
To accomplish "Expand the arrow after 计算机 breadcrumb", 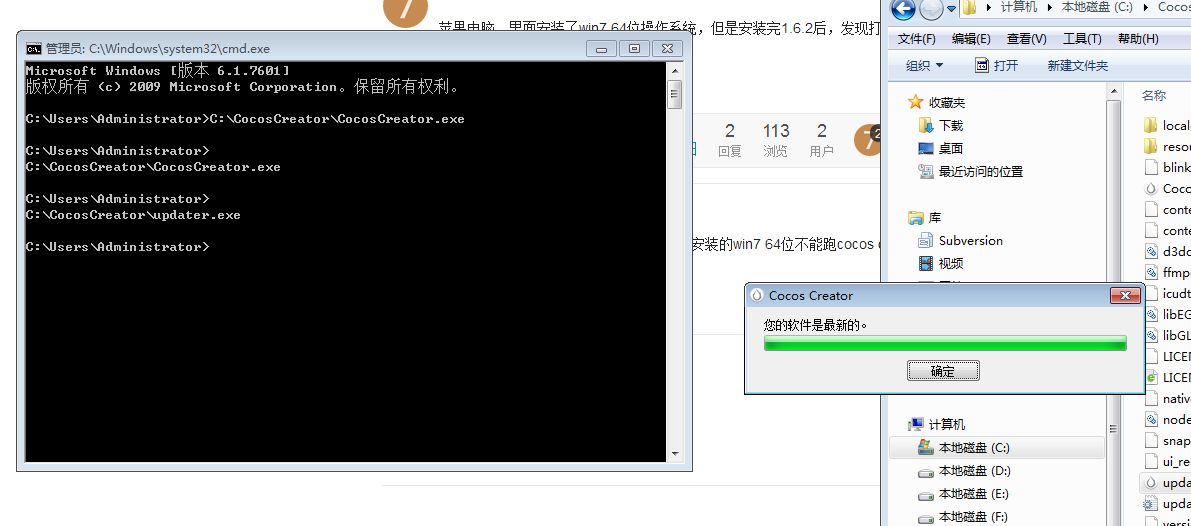I will [x=1049, y=7].
